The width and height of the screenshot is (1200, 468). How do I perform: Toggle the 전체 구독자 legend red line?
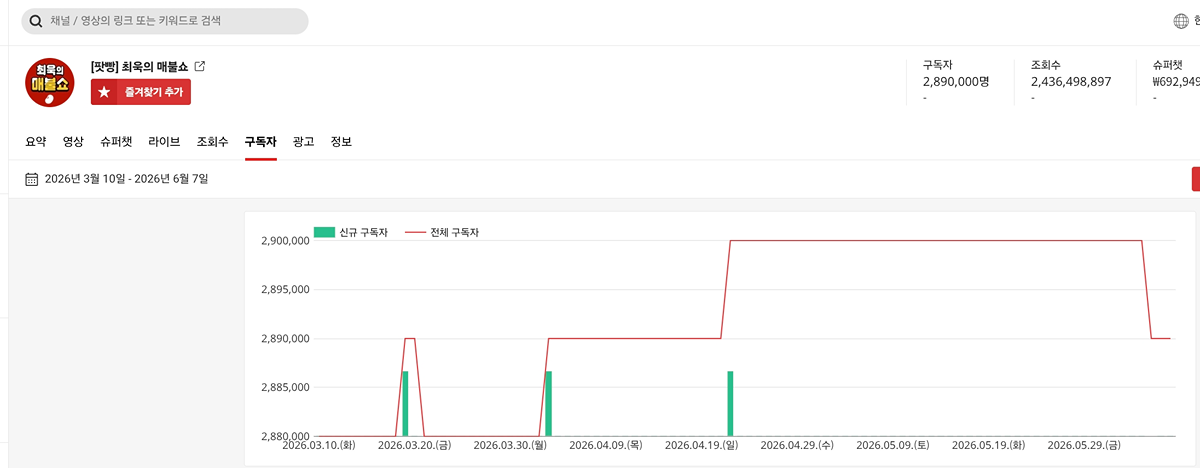pos(415,232)
